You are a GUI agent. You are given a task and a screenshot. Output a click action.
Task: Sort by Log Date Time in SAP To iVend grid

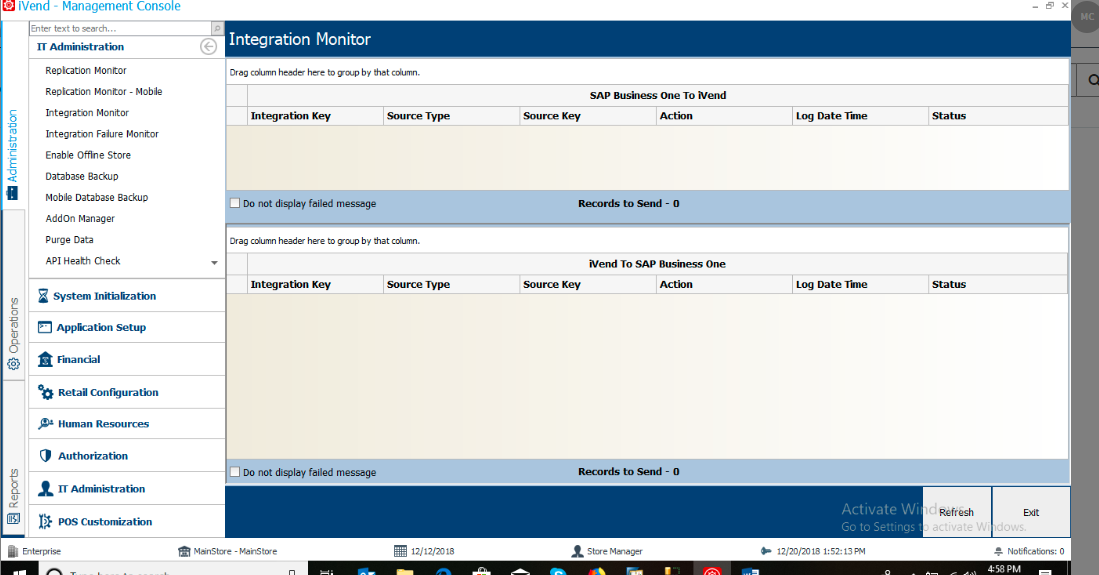860,116
